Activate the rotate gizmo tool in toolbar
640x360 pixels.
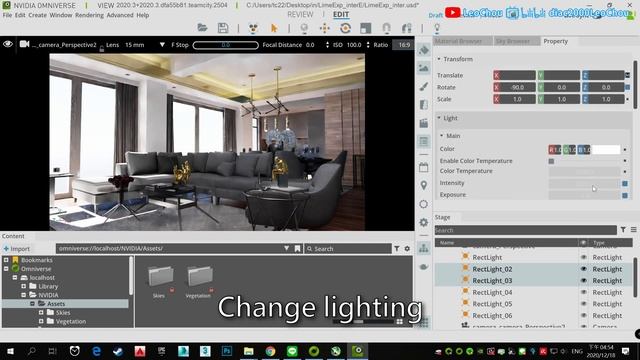345,28
